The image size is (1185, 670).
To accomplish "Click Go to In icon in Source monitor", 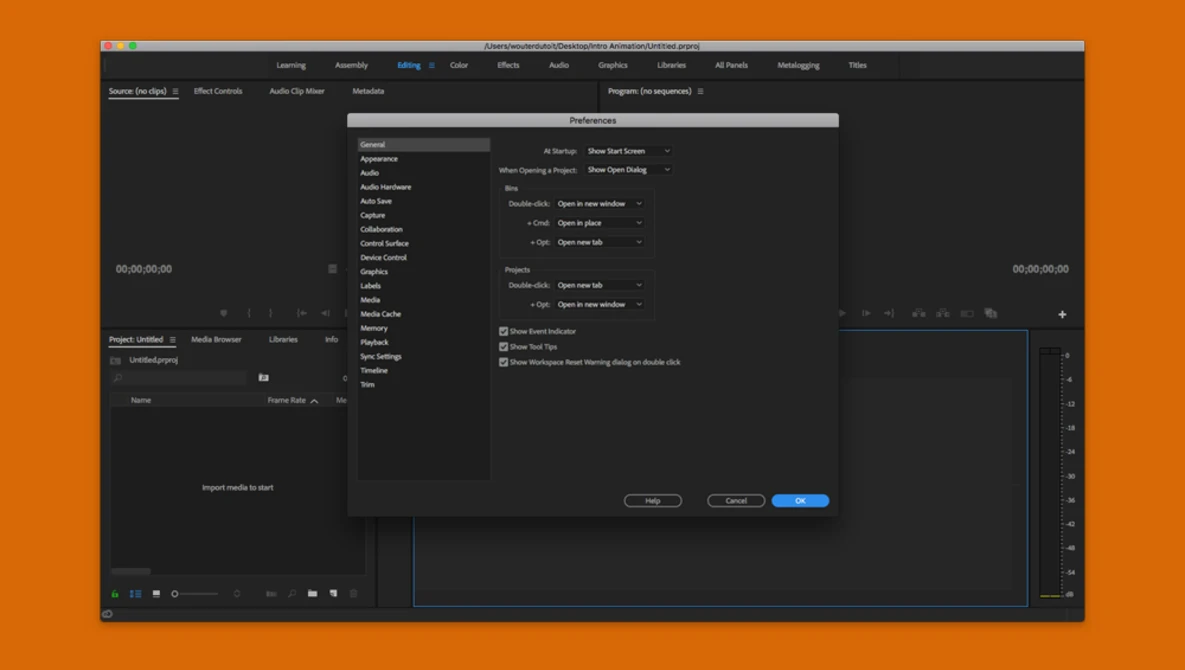I will [302, 313].
